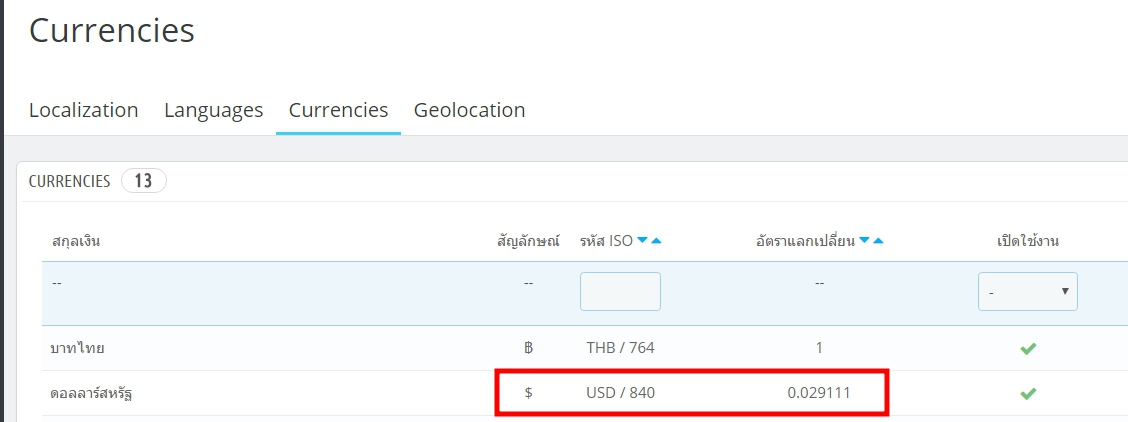Switch to the Languages tab

[213, 110]
